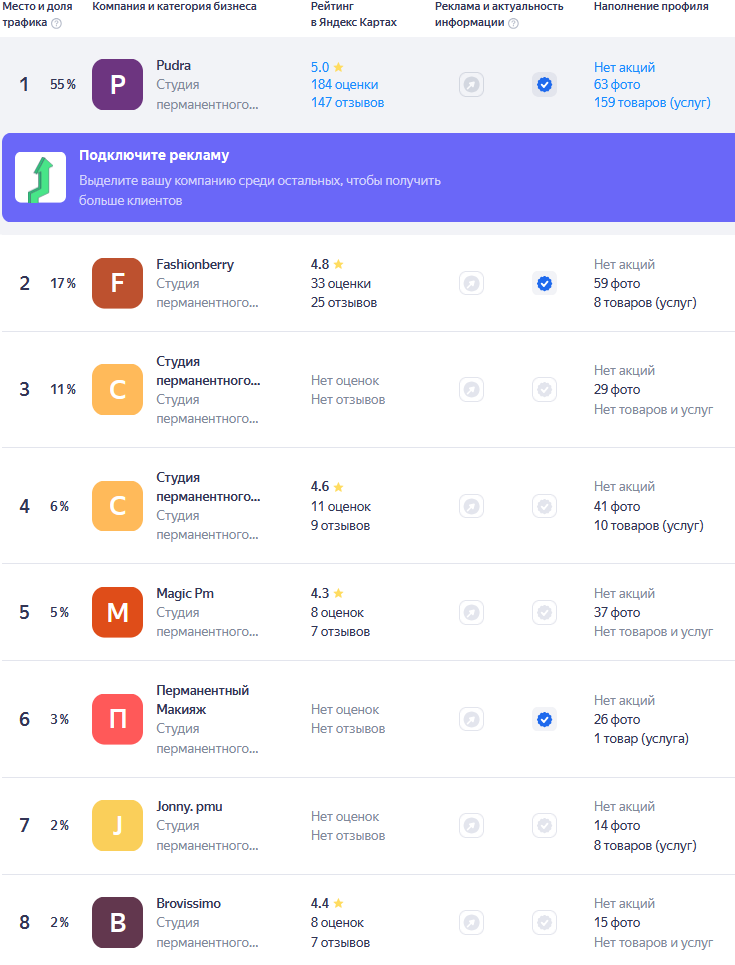This screenshot has width=735, height=965.
Task: Click the Подключите рекламу banner
Action: coord(368,177)
